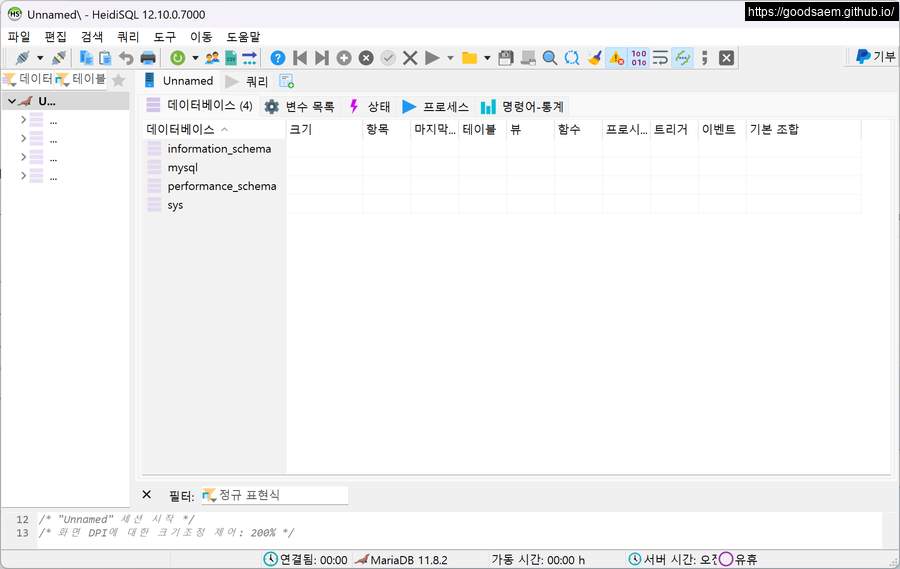The width and height of the screenshot is (900, 569).
Task: Open the refresh dropdown arrow
Action: [195, 58]
